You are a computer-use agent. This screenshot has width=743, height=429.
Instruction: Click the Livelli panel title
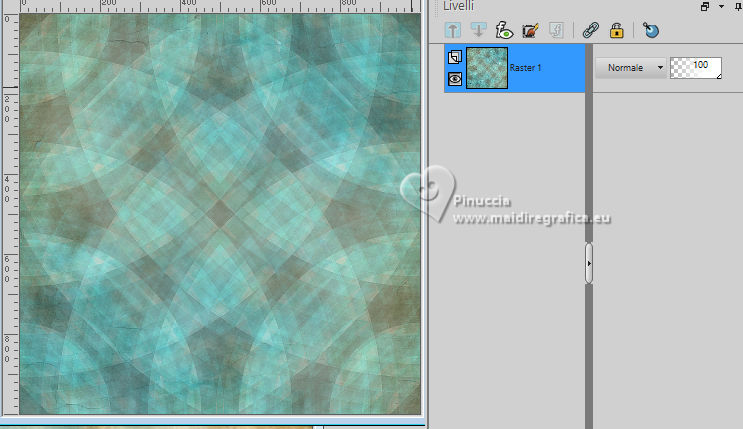[x=458, y=6]
